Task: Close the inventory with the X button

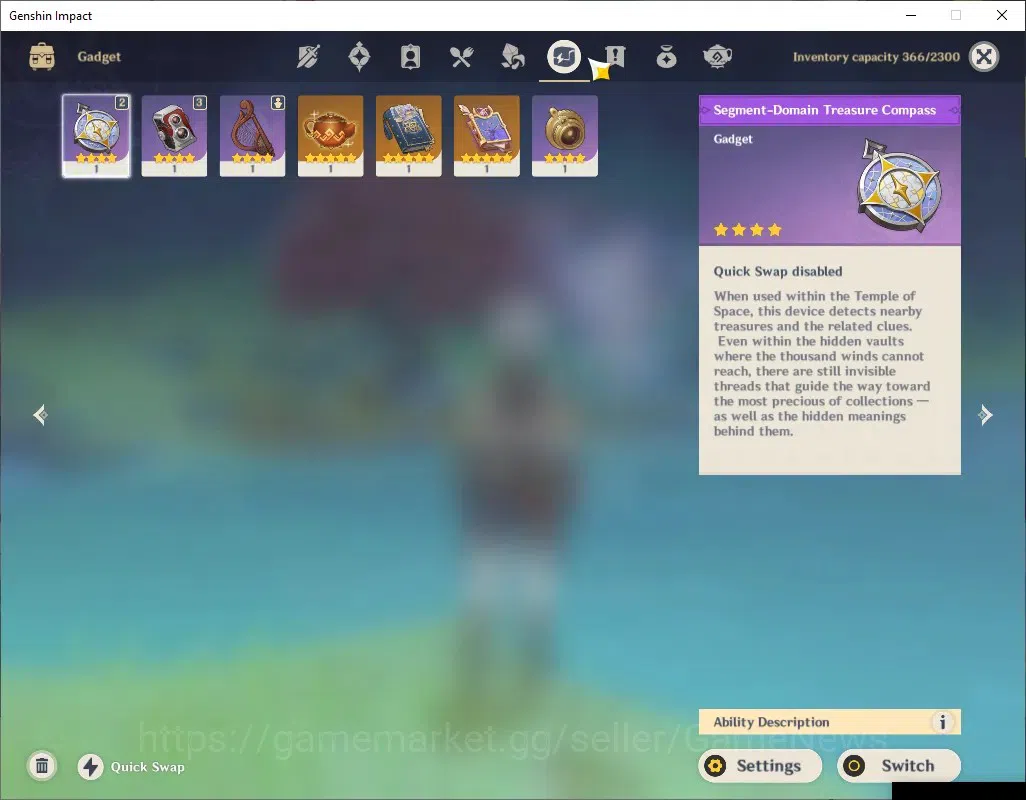Action: 984,57
